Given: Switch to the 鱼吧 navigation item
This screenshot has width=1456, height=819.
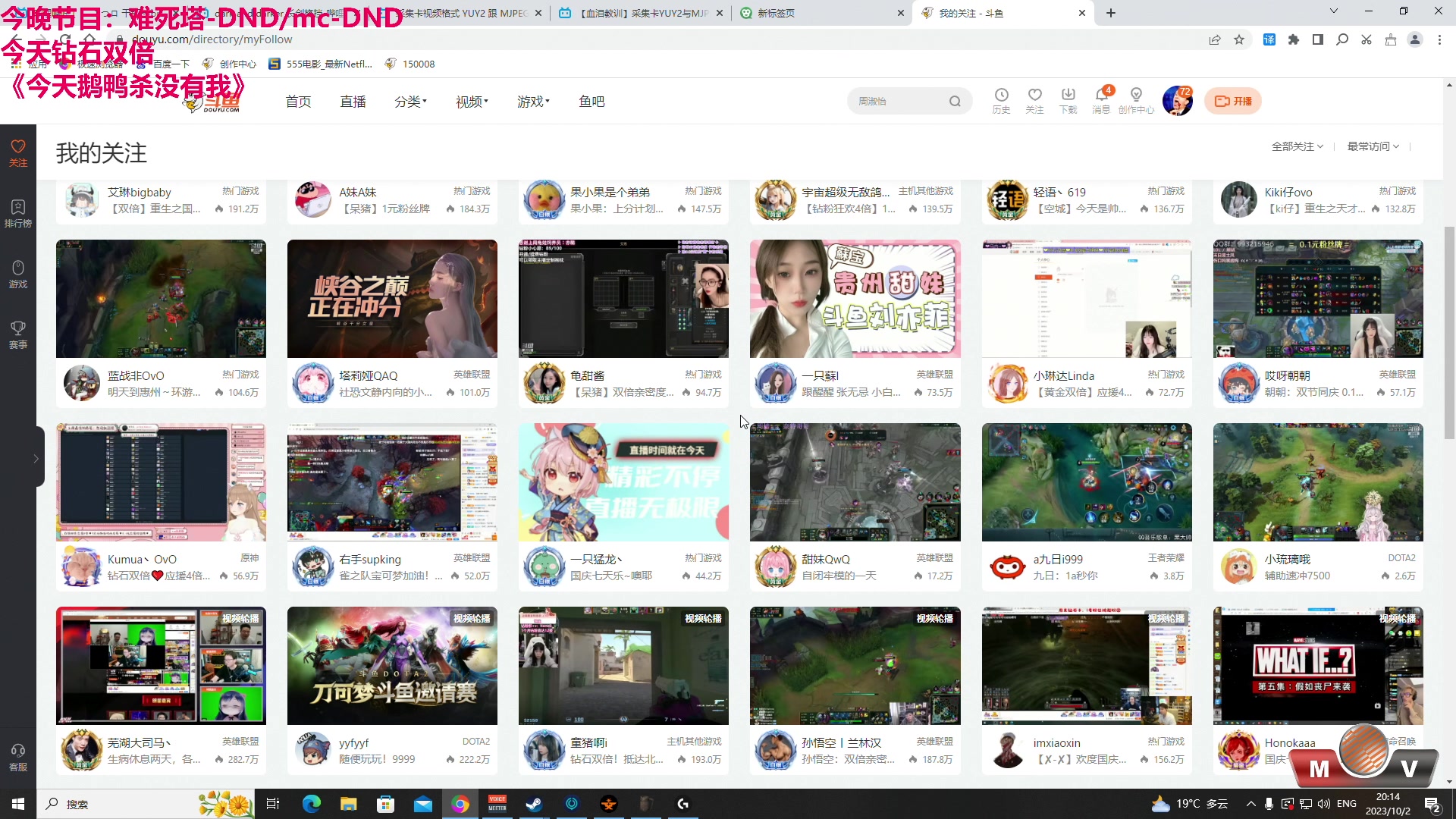Looking at the screenshot, I should tap(591, 101).
